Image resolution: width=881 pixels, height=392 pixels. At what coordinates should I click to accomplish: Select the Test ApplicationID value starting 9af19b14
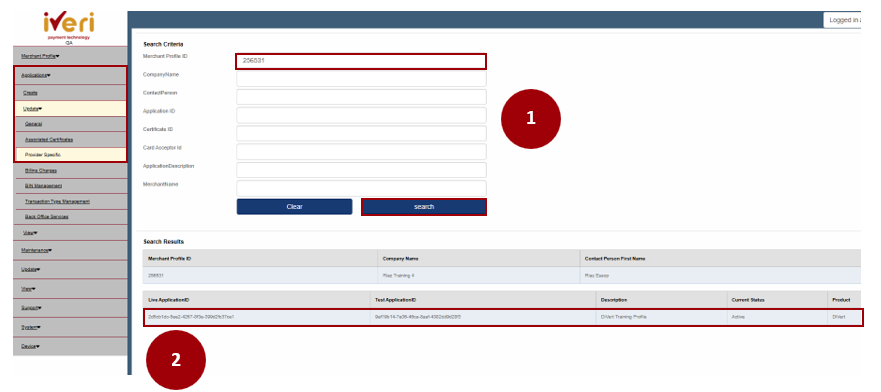(x=418, y=317)
